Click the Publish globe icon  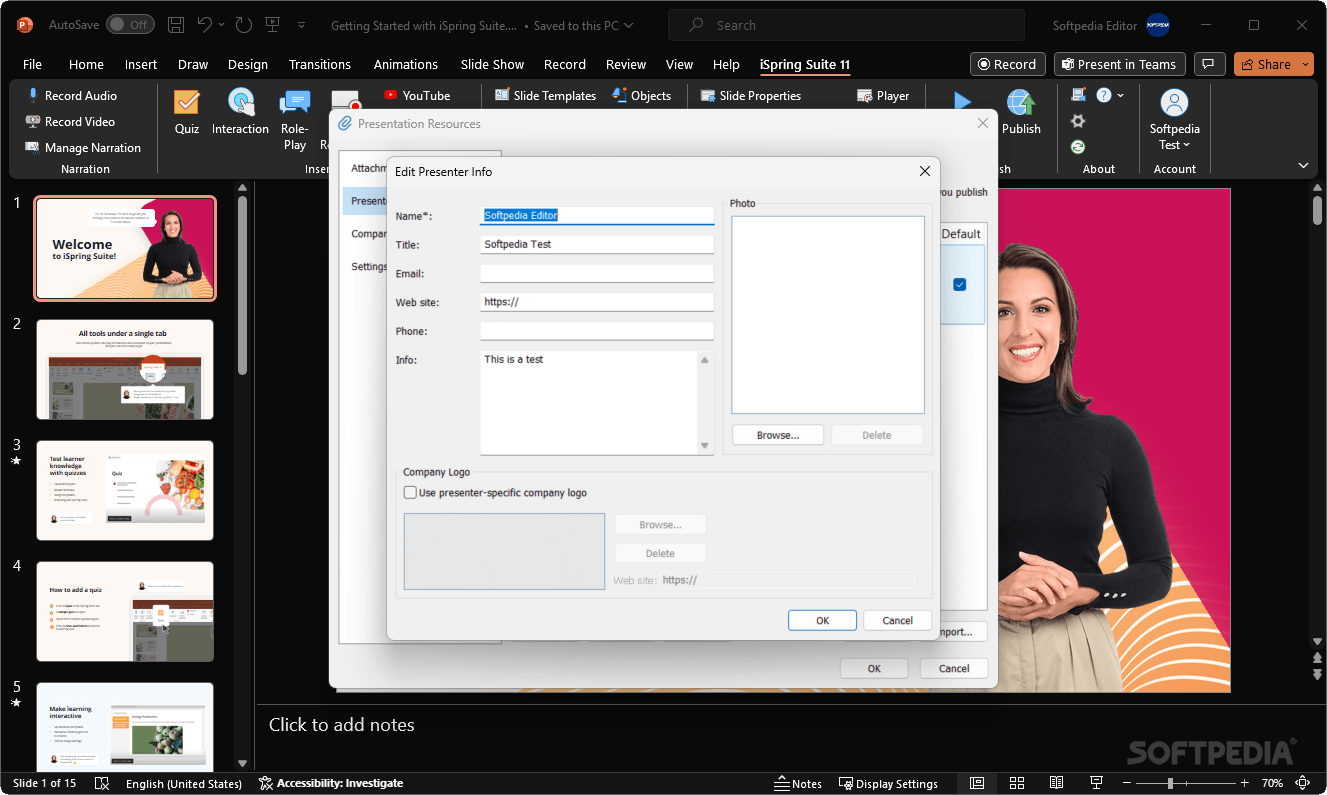[1021, 103]
